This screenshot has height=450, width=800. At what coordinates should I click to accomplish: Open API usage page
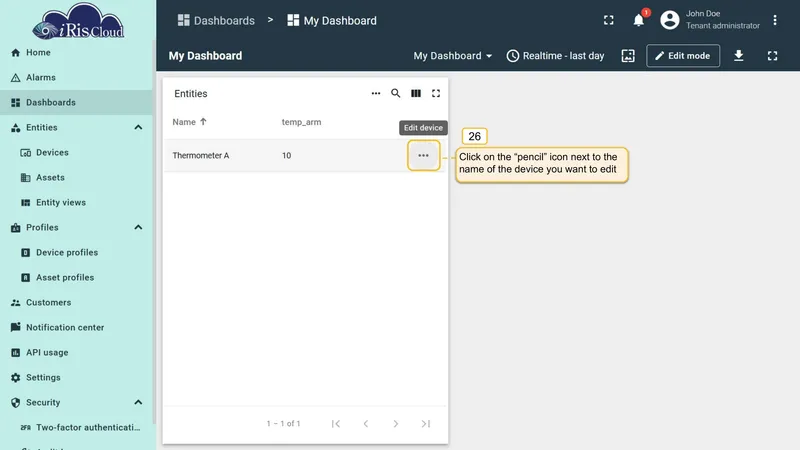pos(77,353)
